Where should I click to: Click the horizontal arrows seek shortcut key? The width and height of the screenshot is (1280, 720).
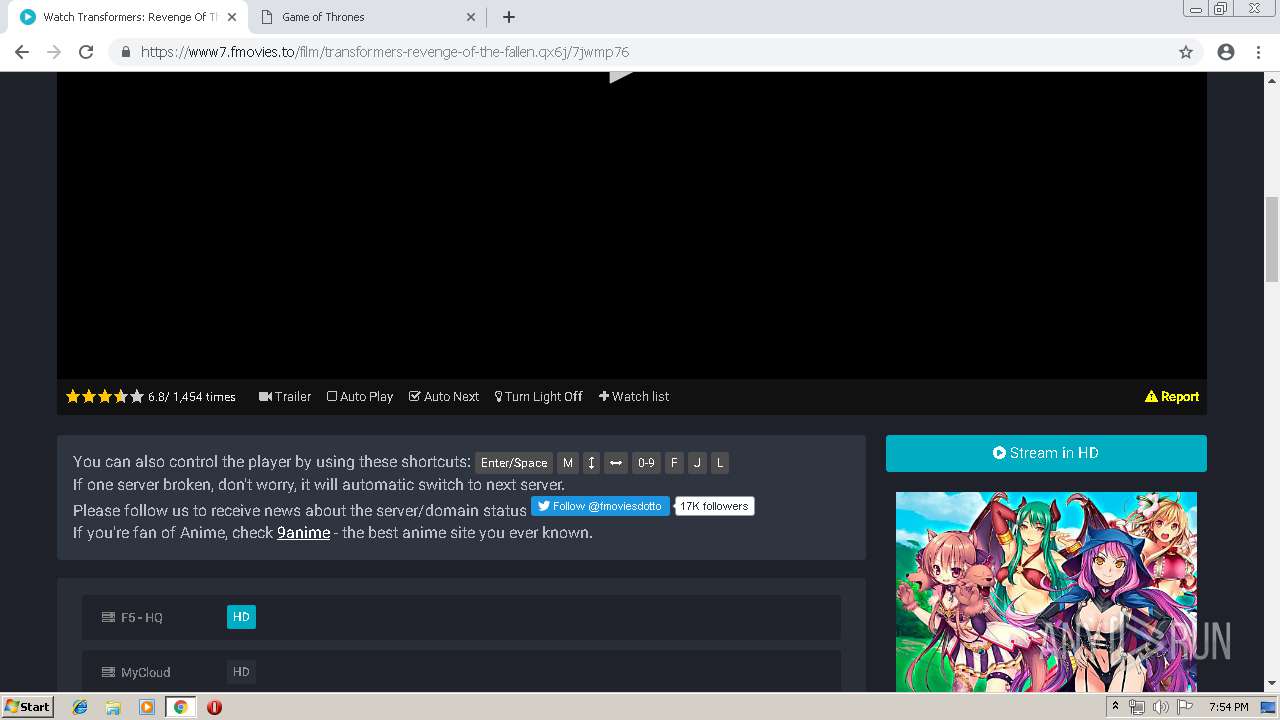[616, 463]
